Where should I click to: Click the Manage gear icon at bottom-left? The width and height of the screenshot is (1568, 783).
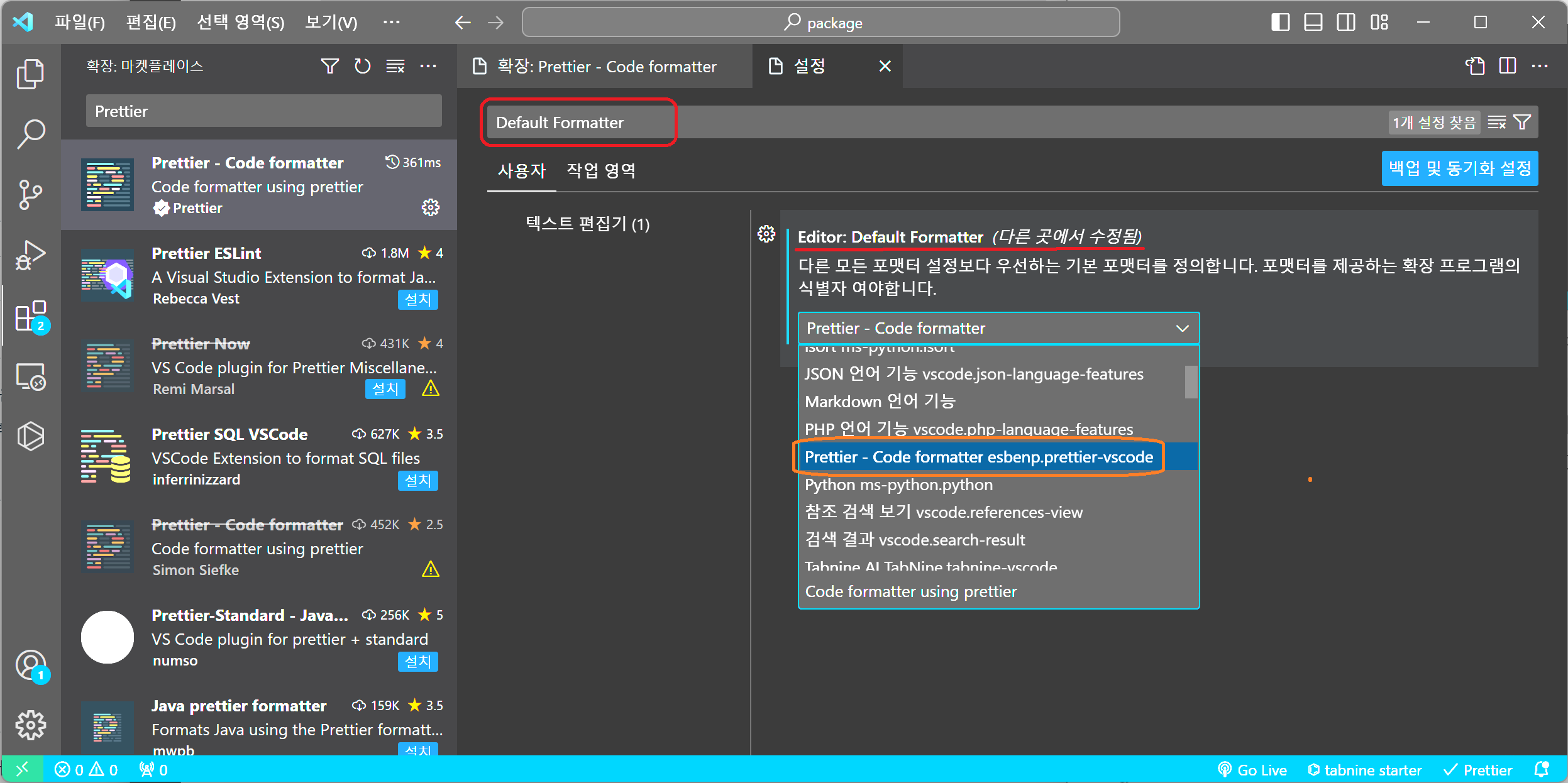point(30,726)
